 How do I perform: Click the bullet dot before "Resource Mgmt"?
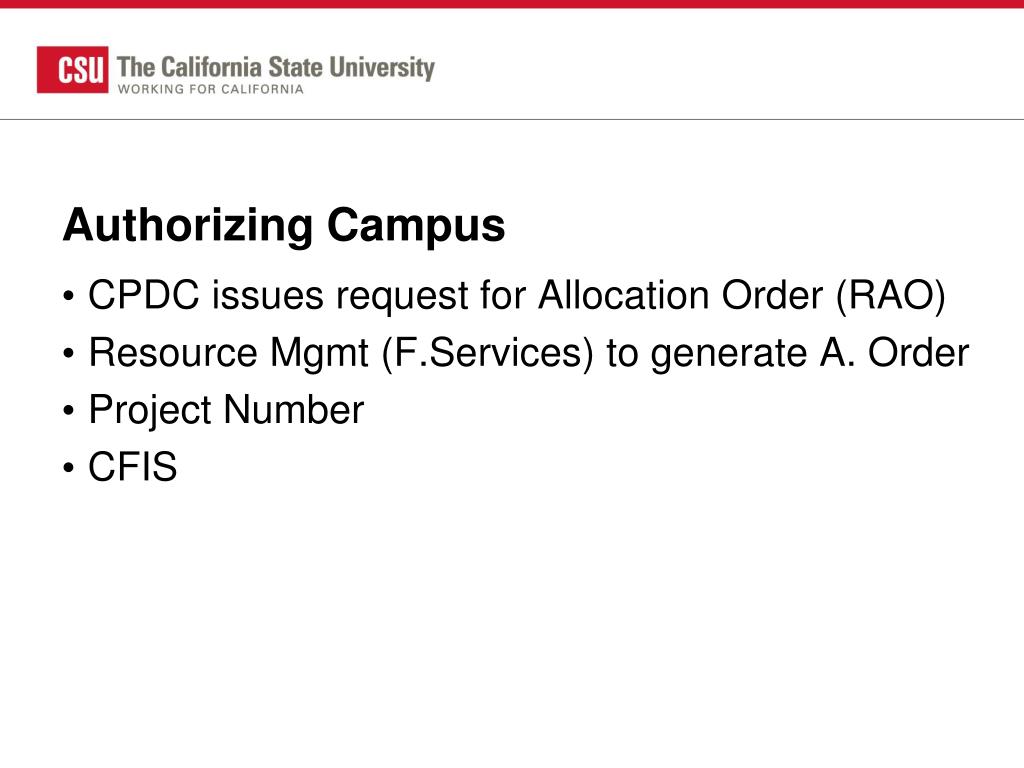tap(69, 355)
